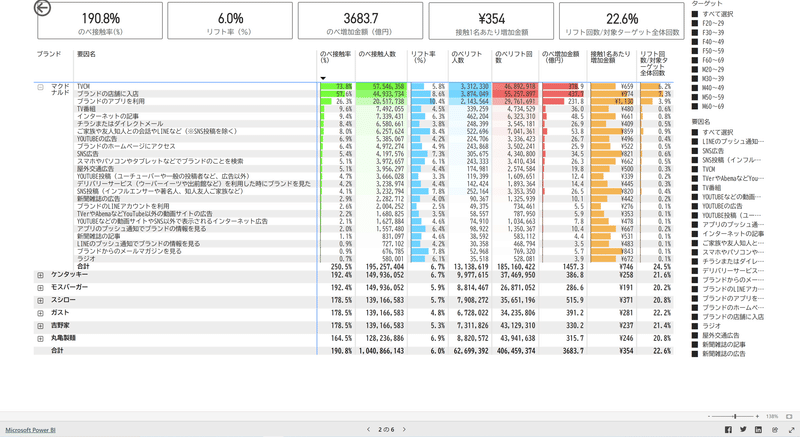Click the page indicator 2の6
This screenshot has width=800, height=437.
[x=386, y=430]
